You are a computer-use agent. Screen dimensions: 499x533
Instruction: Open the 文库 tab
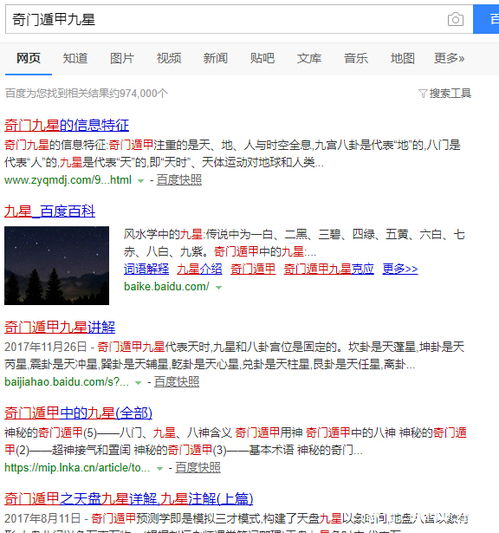(x=309, y=58)
